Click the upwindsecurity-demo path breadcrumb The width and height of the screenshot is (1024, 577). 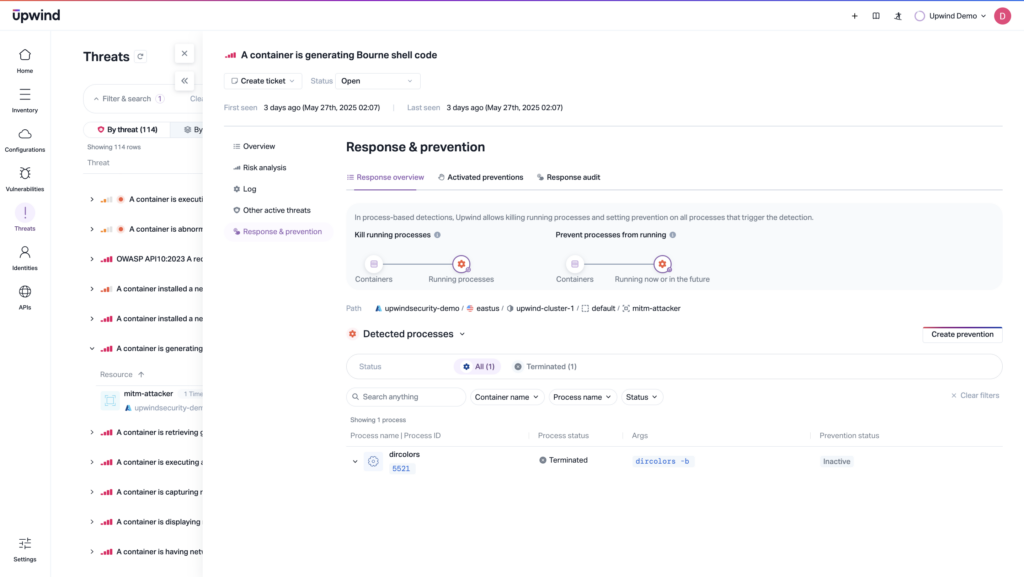coord(417,309)
